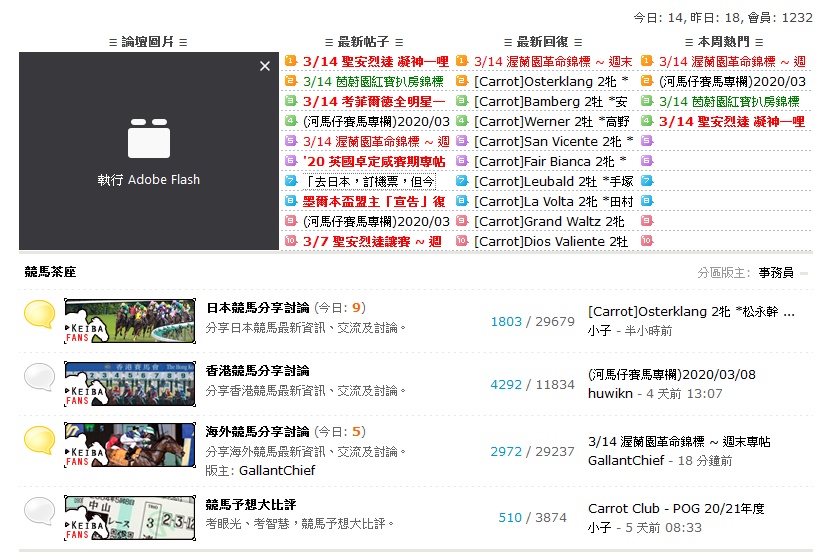Click grey bubble icon beside 競馬予想大比評

coord(40,510)
